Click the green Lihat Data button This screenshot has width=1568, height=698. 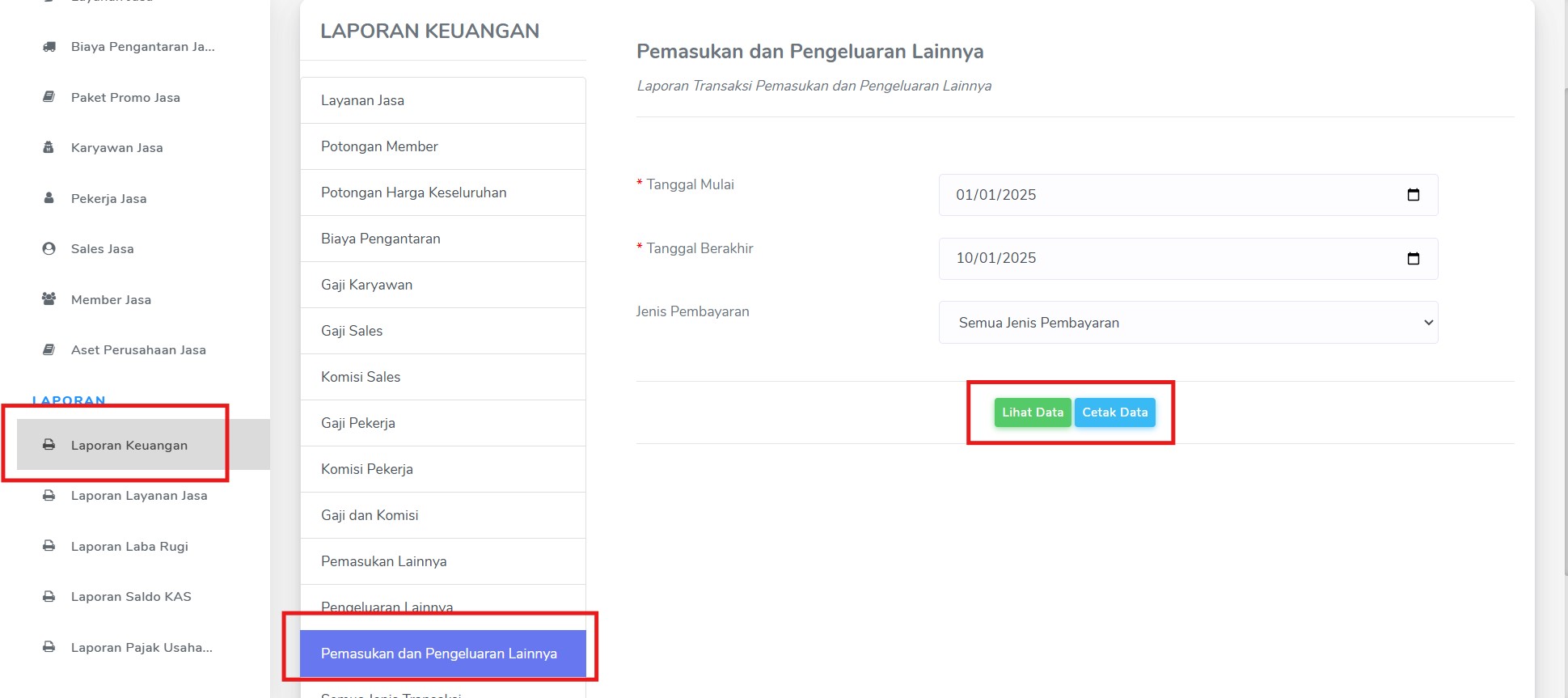1033,412
